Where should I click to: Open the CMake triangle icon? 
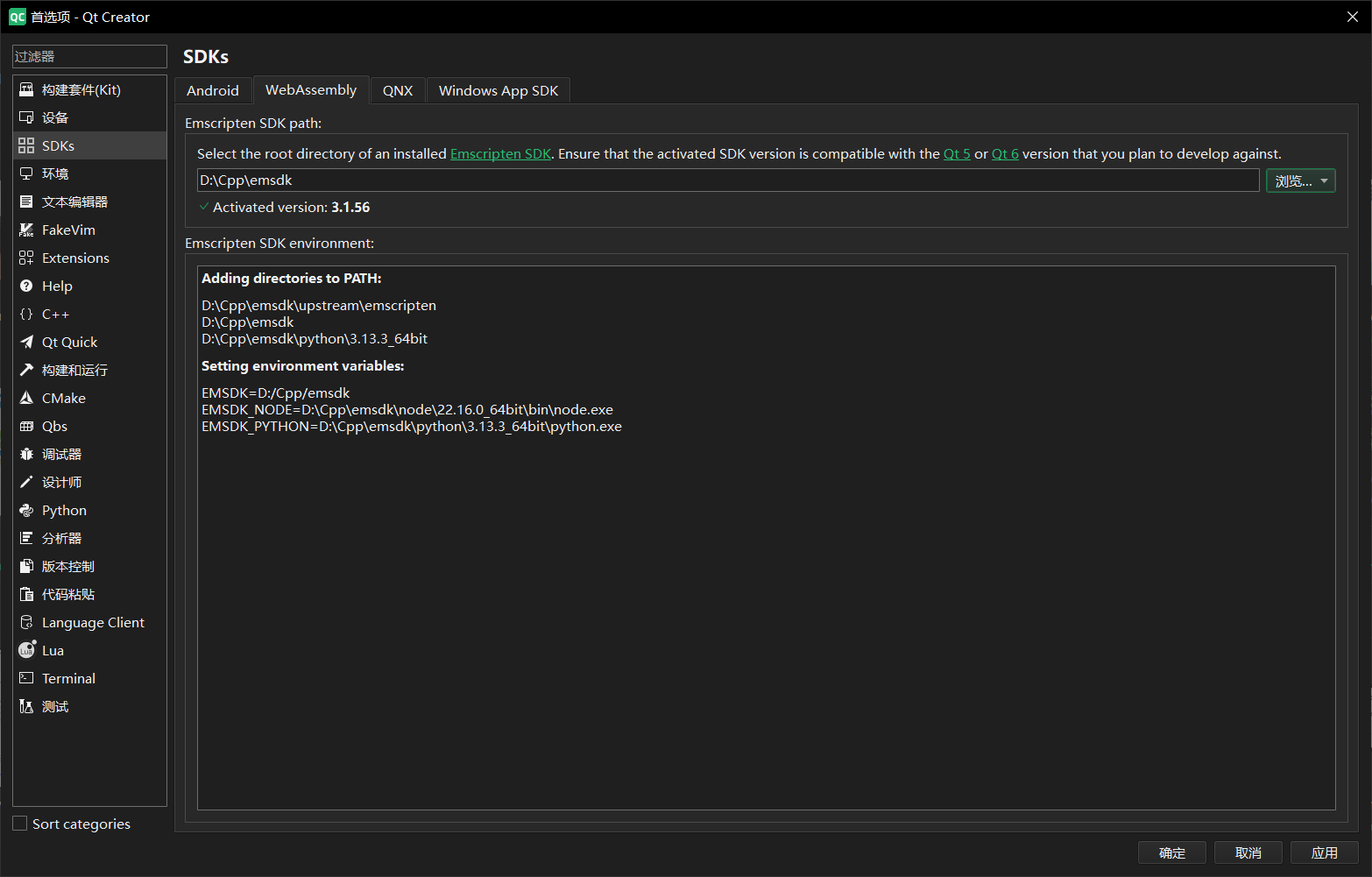point(26,398)
